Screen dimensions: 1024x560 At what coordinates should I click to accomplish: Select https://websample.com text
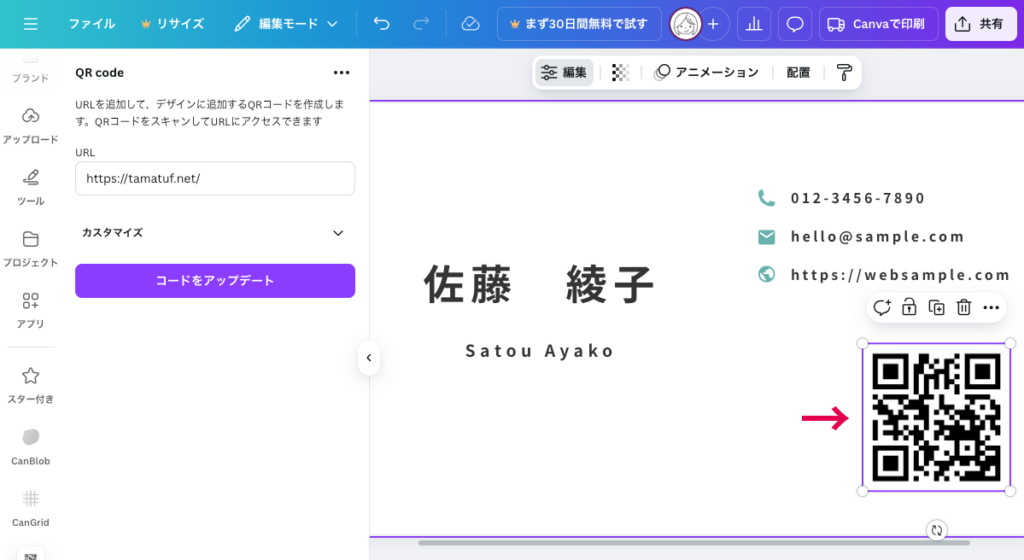tap(900, 275)
